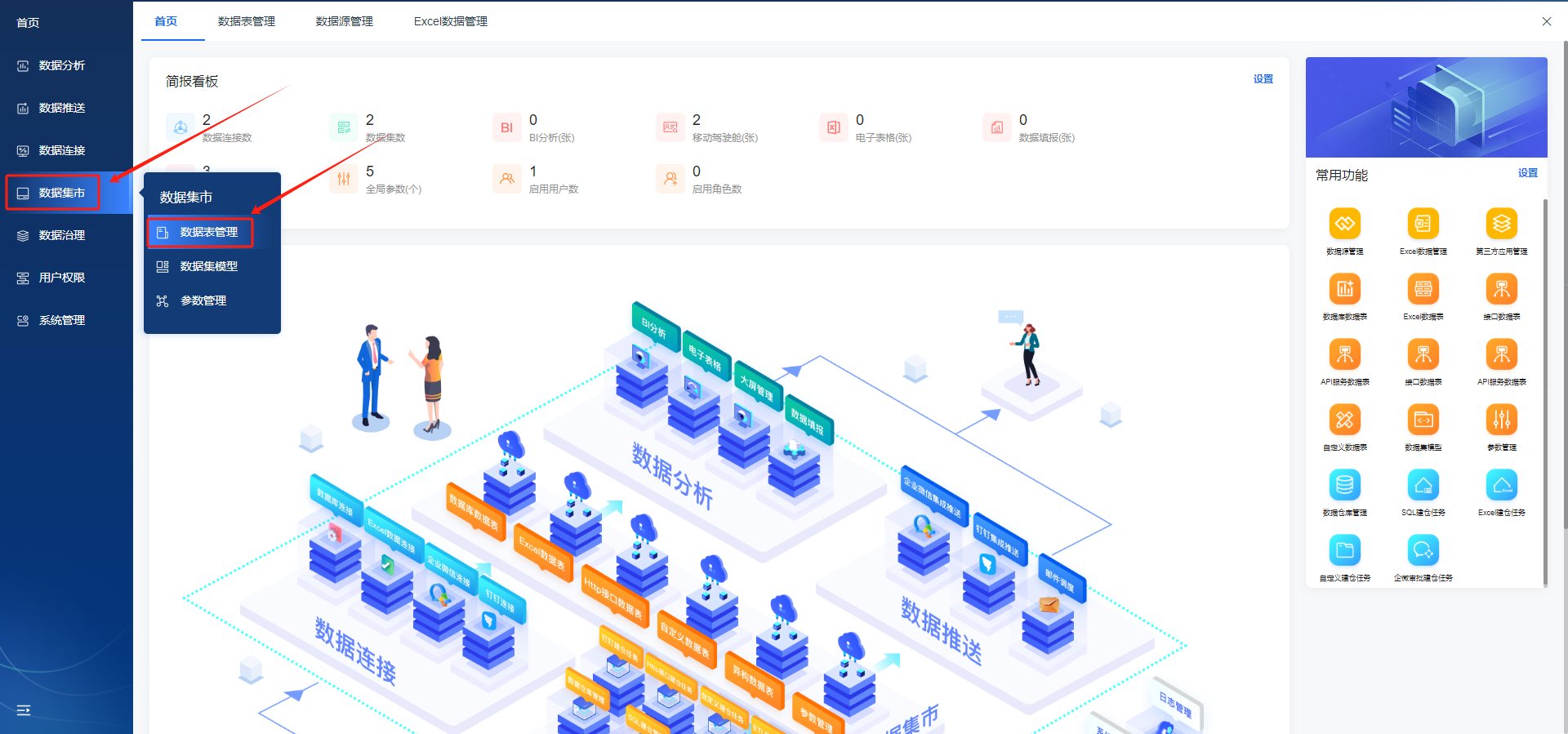Open 参数管理 shortcut icon in 常用功能
Viewport: 1568px width, 734px height.
1501,420
